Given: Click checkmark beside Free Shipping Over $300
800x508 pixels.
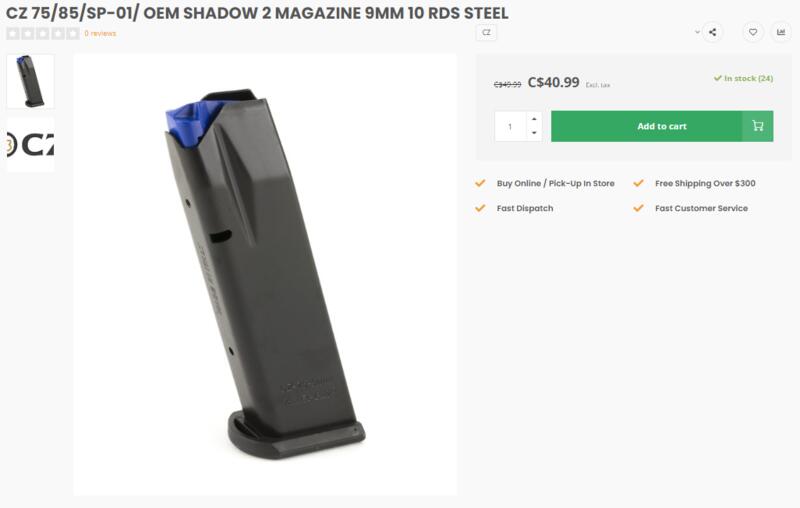Looking at the screenshot, I should click(638, 183).
